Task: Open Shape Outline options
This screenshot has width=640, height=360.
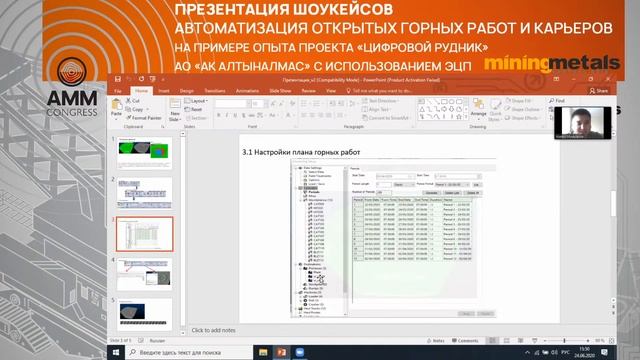Action: [523, 109]
